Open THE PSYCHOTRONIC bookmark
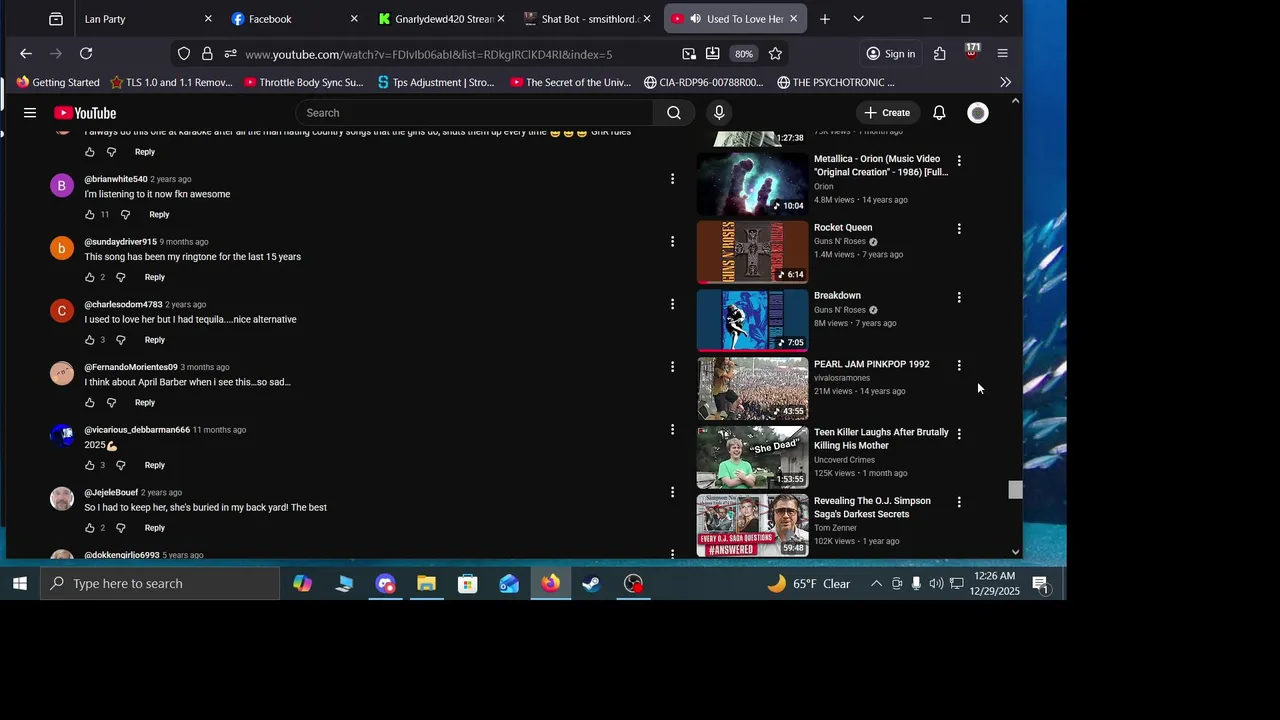Screen dimensions: 1280x720 (x=836, y=82)
